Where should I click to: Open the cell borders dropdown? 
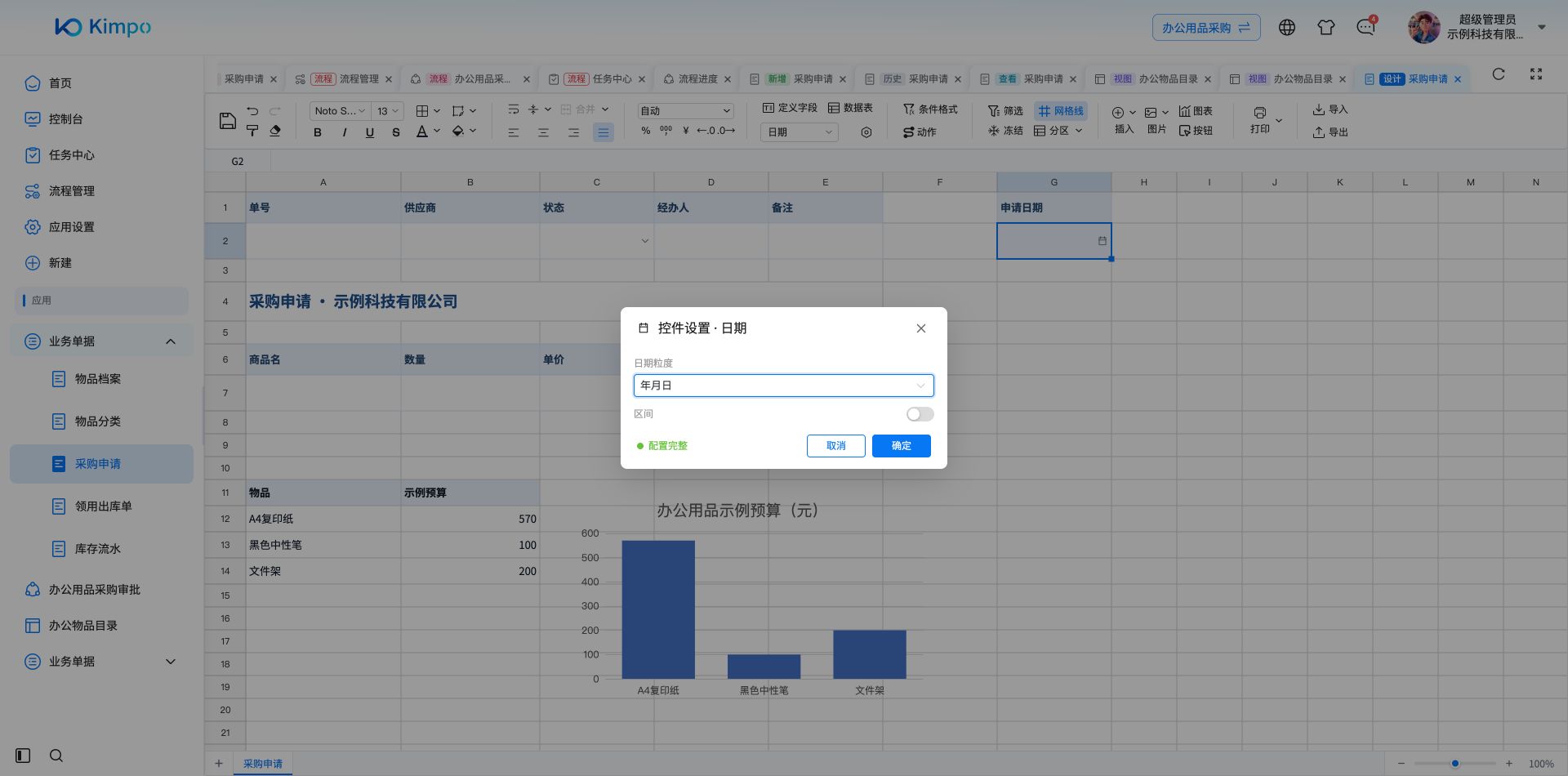(428, 111)
